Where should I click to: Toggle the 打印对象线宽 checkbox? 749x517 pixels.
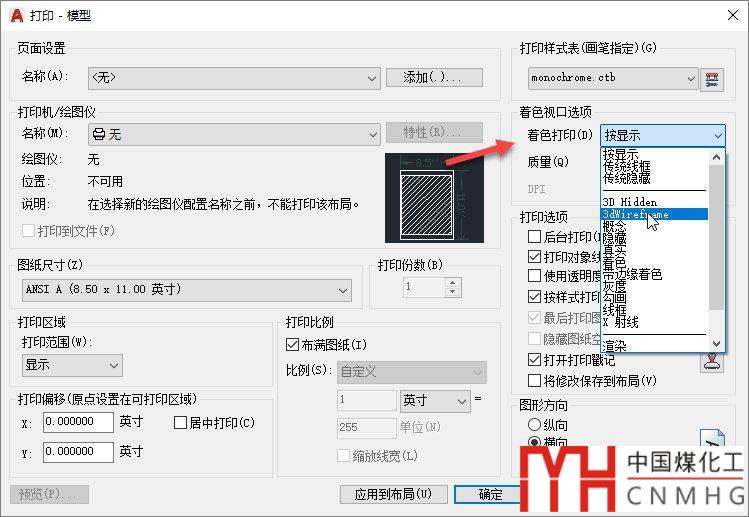point(535,257)
